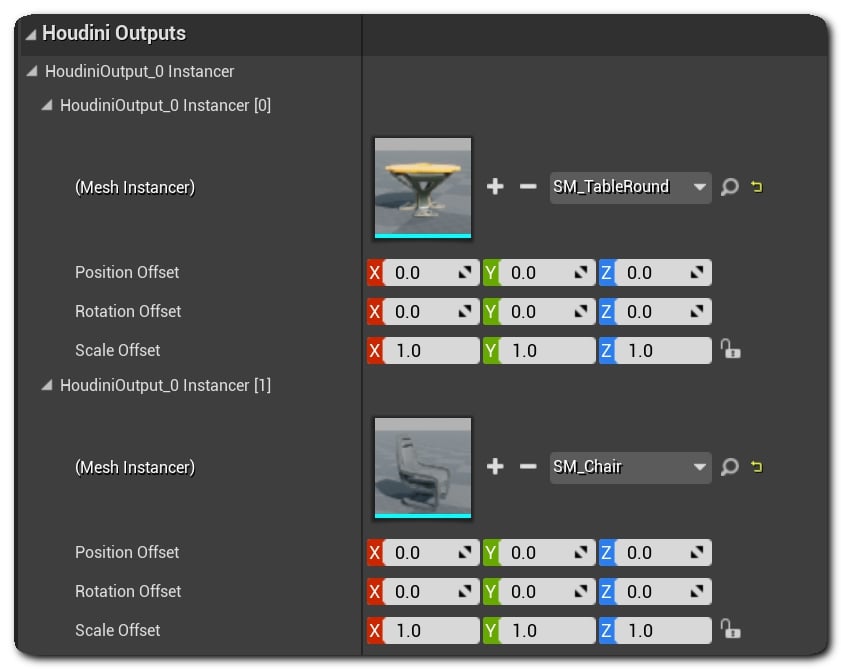
Task: Edit Position Offset Z for Instancer [1]
Action: point(663,553)
